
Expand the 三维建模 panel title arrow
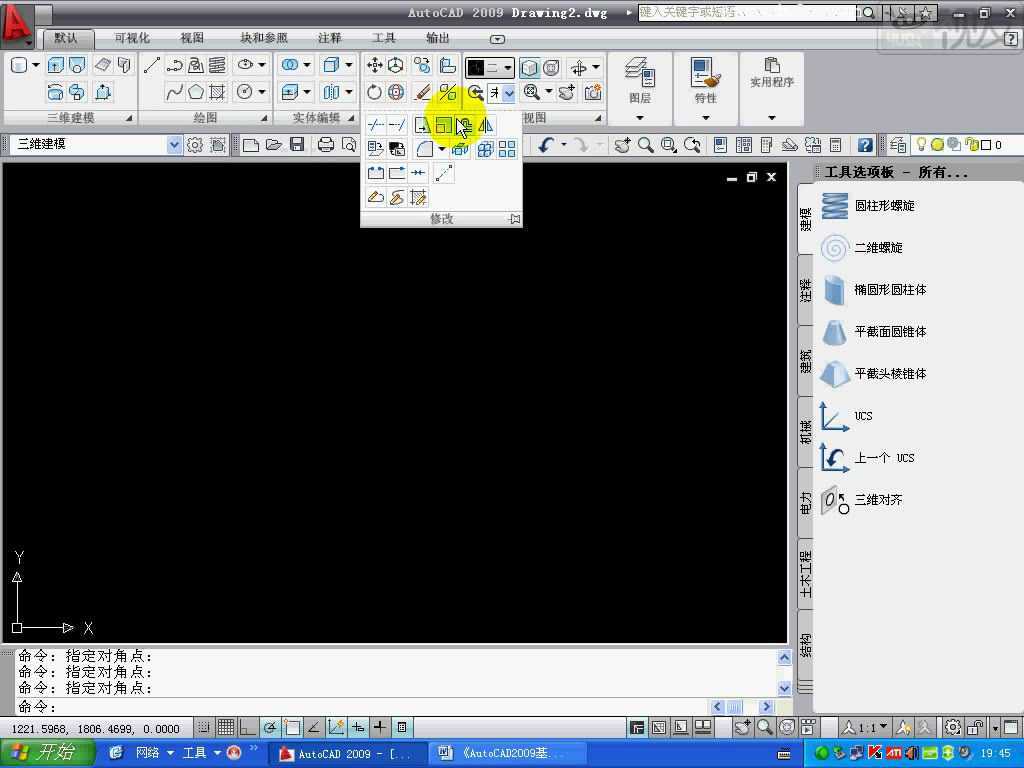pyautogui.click(x=129, y=118)
